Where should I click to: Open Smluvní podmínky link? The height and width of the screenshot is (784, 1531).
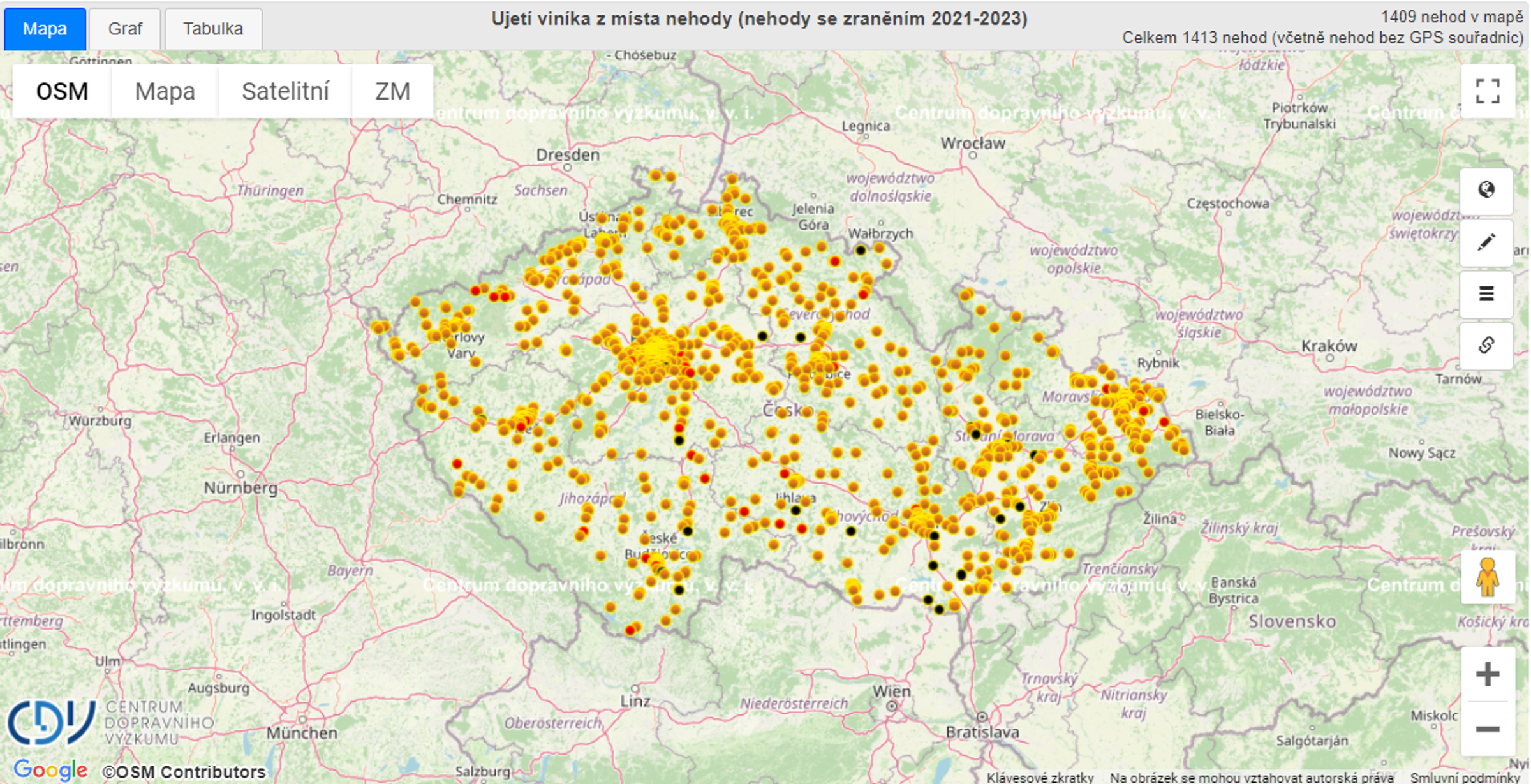coord(1465,777)
